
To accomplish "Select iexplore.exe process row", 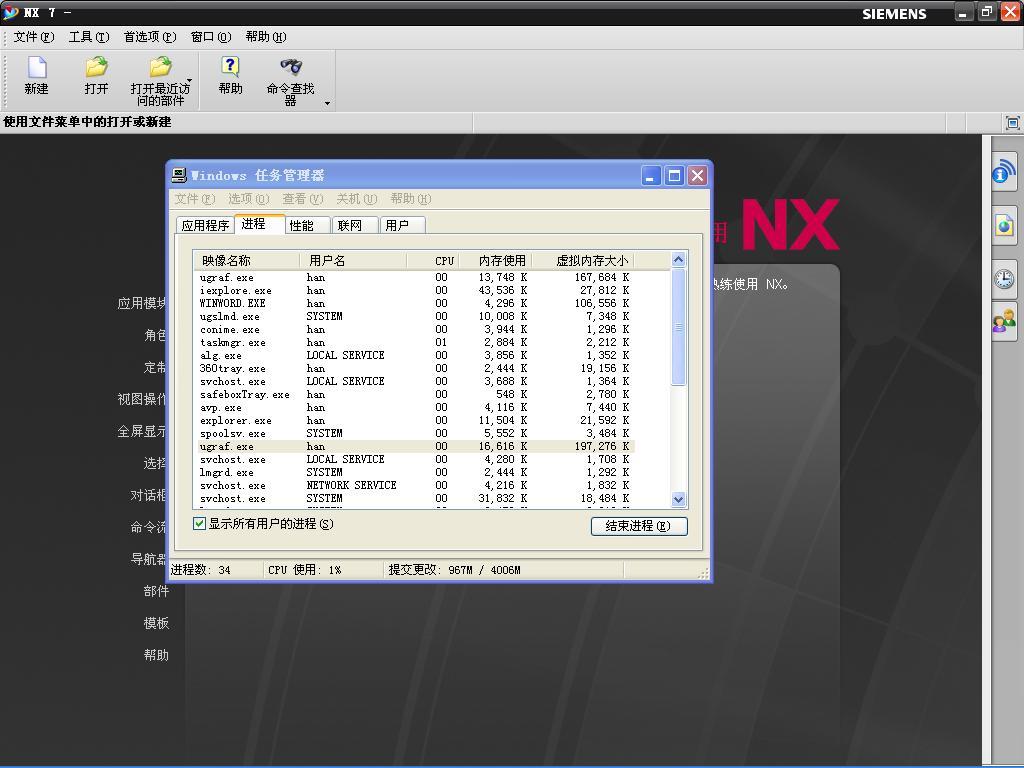I will pyautogui.click(x=415, y=291).
